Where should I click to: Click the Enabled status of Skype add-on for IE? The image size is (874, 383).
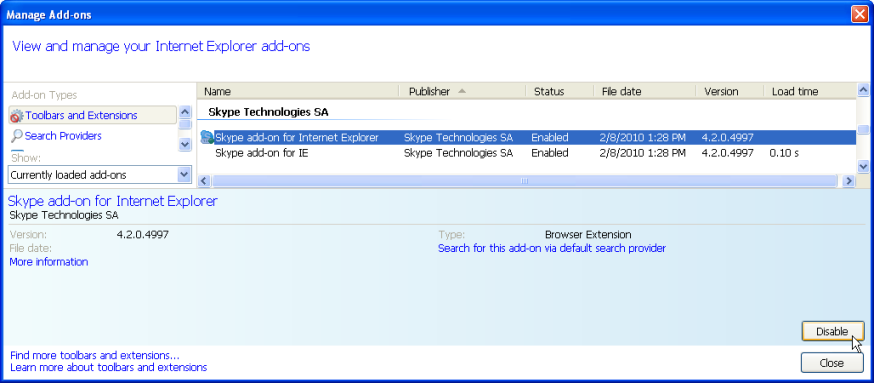click(x=550, y=153)
